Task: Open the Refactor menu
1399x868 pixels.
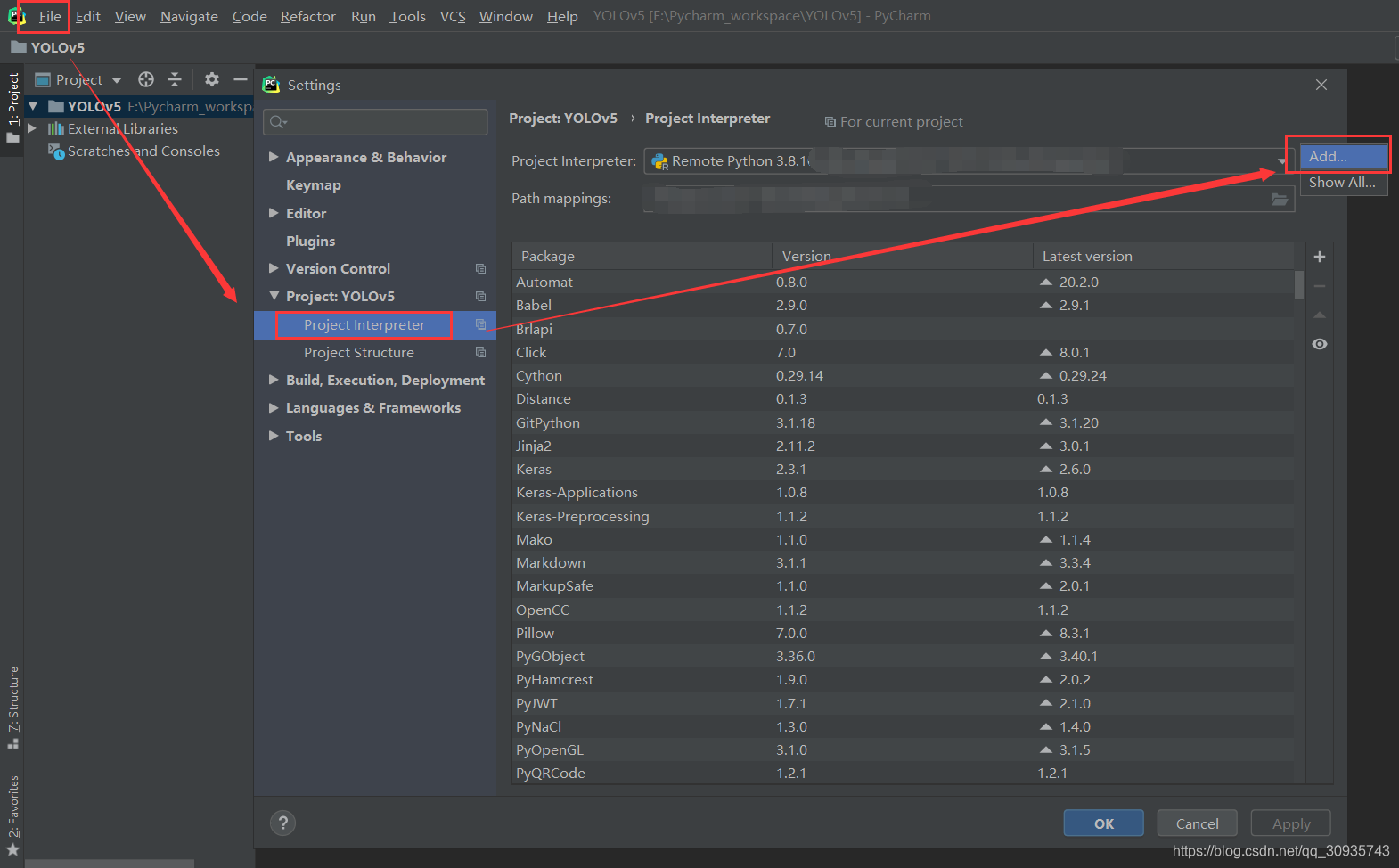Action: pos(307,16)
